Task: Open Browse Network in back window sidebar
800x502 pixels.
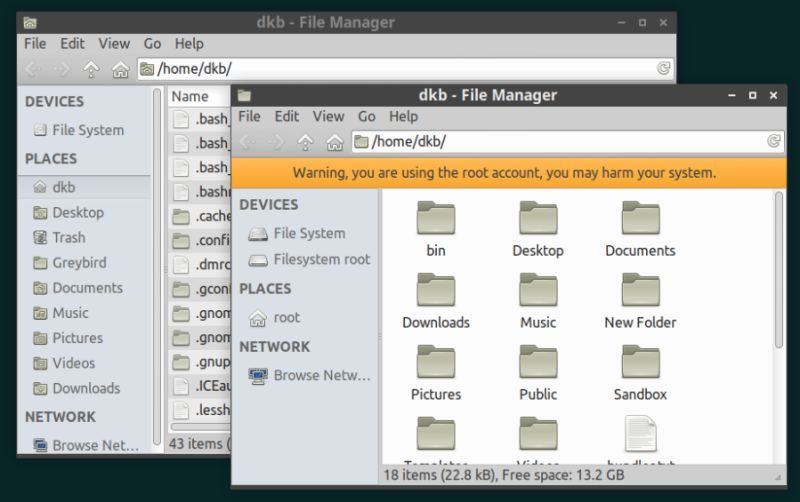Action: coord(85,445)
